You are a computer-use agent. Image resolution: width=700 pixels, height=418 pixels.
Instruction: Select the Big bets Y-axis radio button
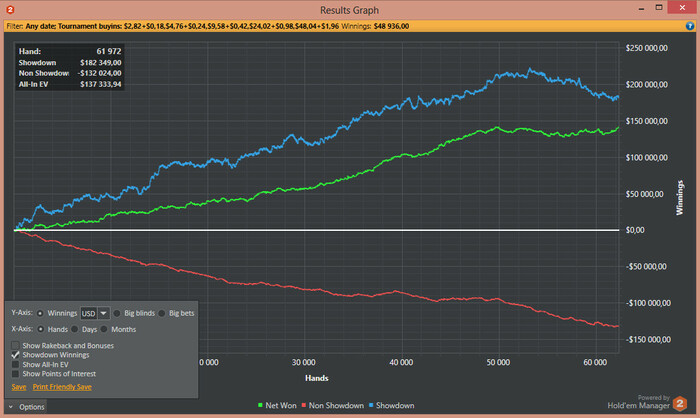(x=162, y=313)
